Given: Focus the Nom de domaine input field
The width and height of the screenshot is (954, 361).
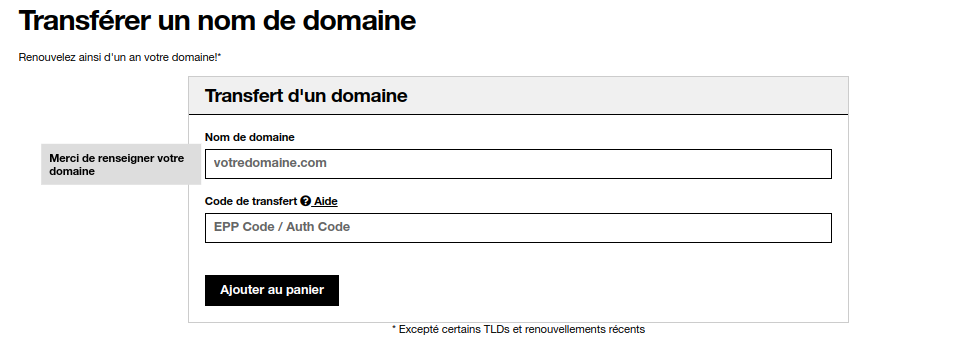Looking at the screenshot, I should click(518, 164).
